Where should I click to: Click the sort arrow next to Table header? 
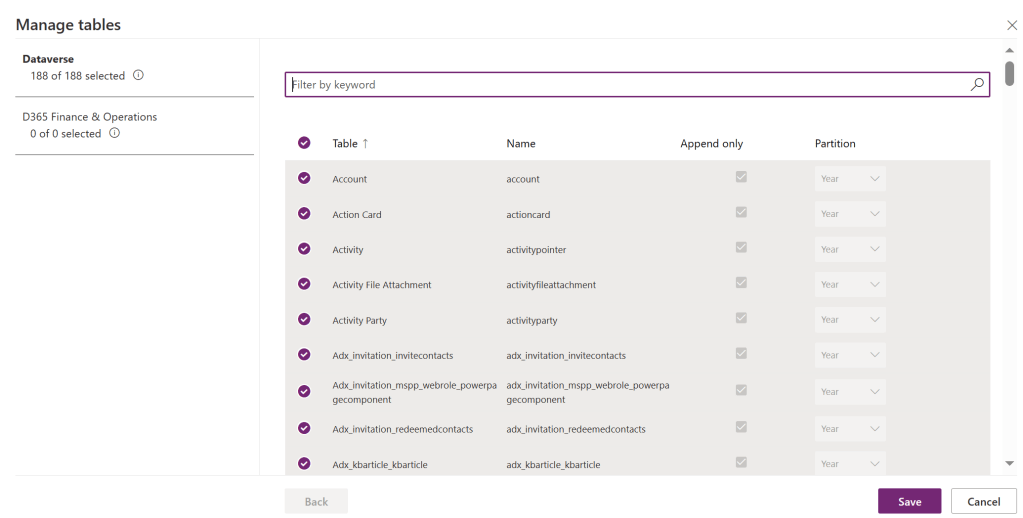tap(365, 143)
